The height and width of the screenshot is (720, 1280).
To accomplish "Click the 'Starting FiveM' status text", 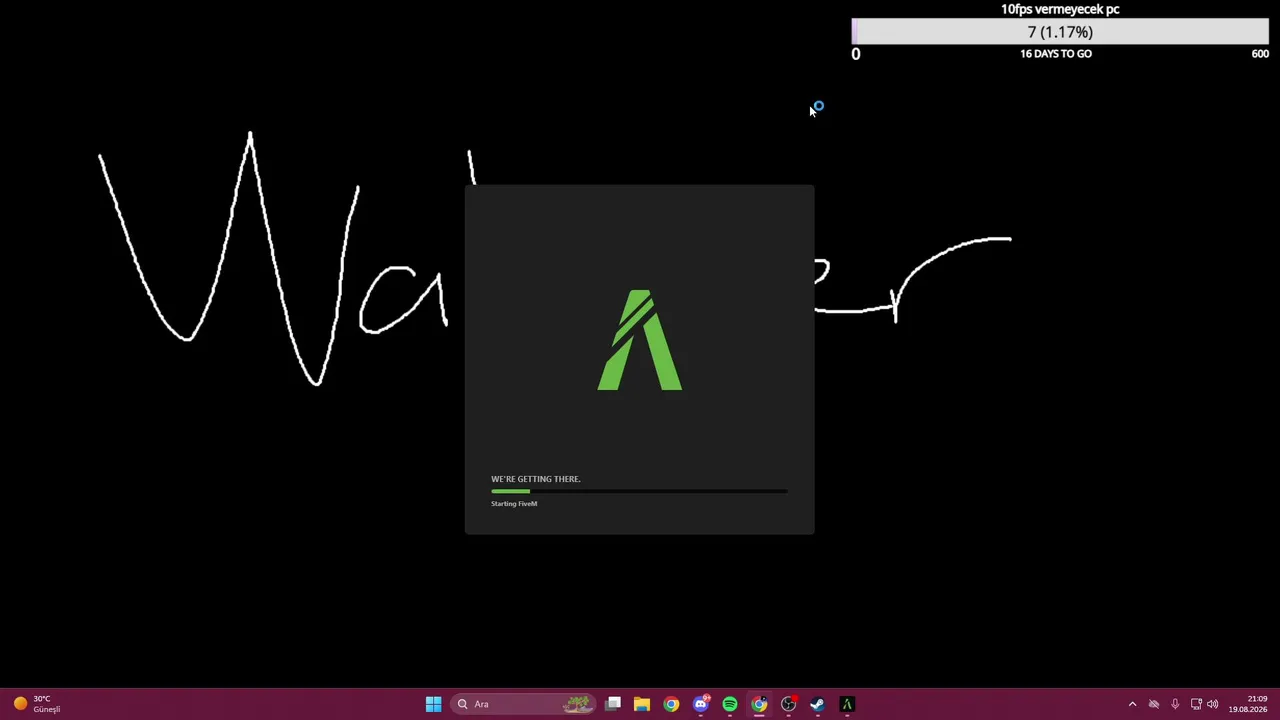I will [x=514, y=503].
